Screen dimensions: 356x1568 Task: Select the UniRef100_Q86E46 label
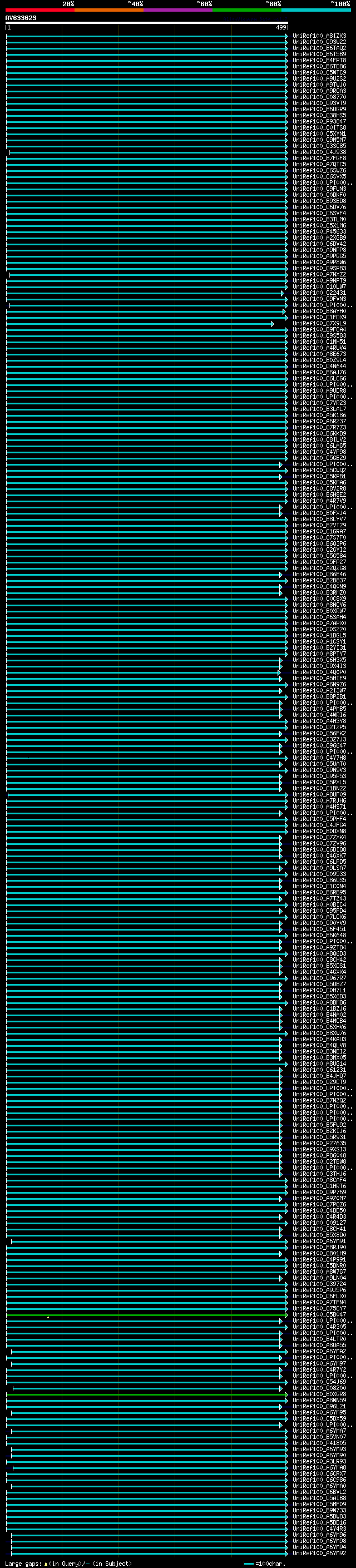click(x=319, y=575)
